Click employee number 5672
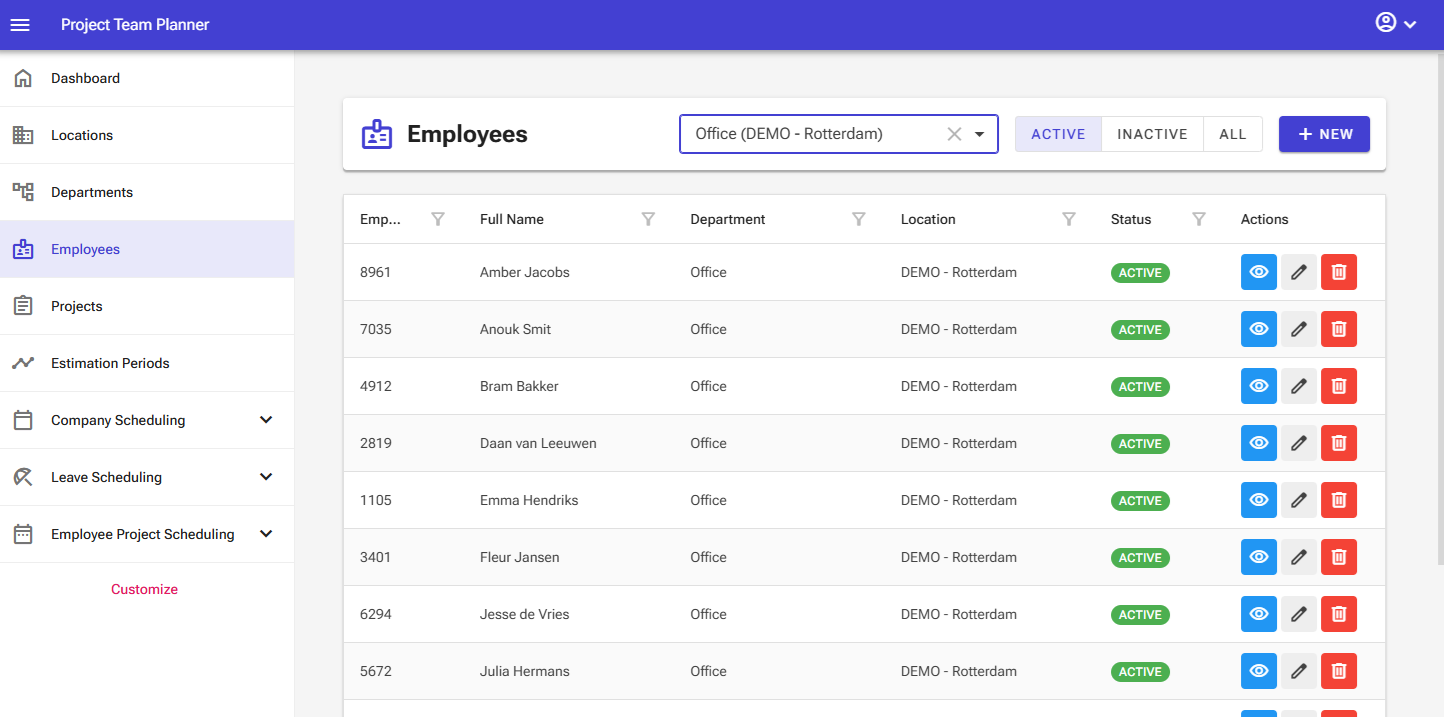This screenshot has width=1444, height=717. [375, 671]
